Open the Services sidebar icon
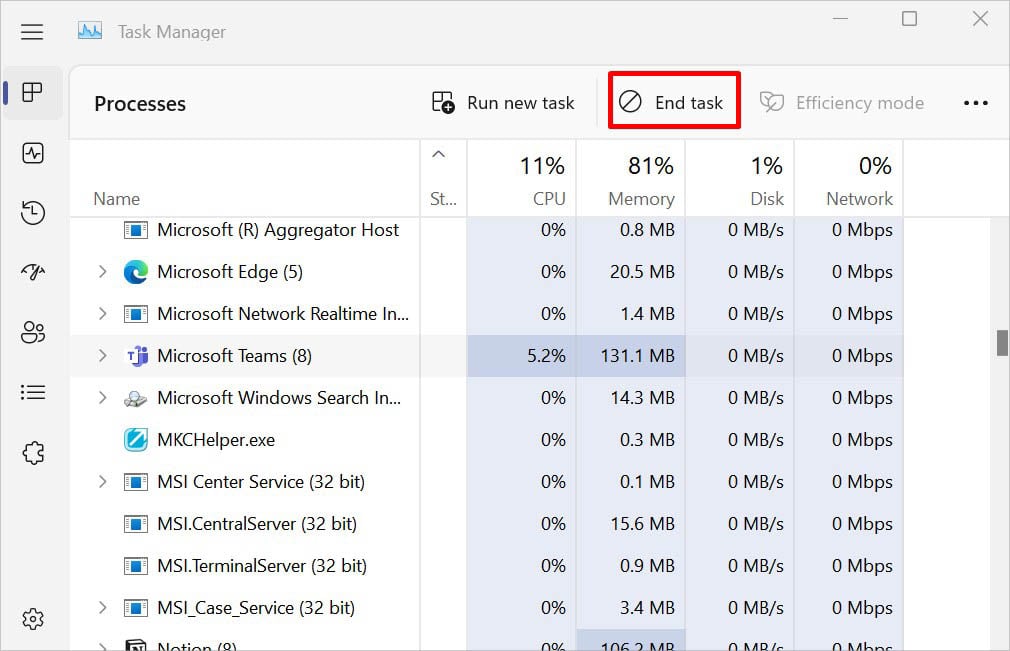The image size is (1010, 651). (33, 453)
